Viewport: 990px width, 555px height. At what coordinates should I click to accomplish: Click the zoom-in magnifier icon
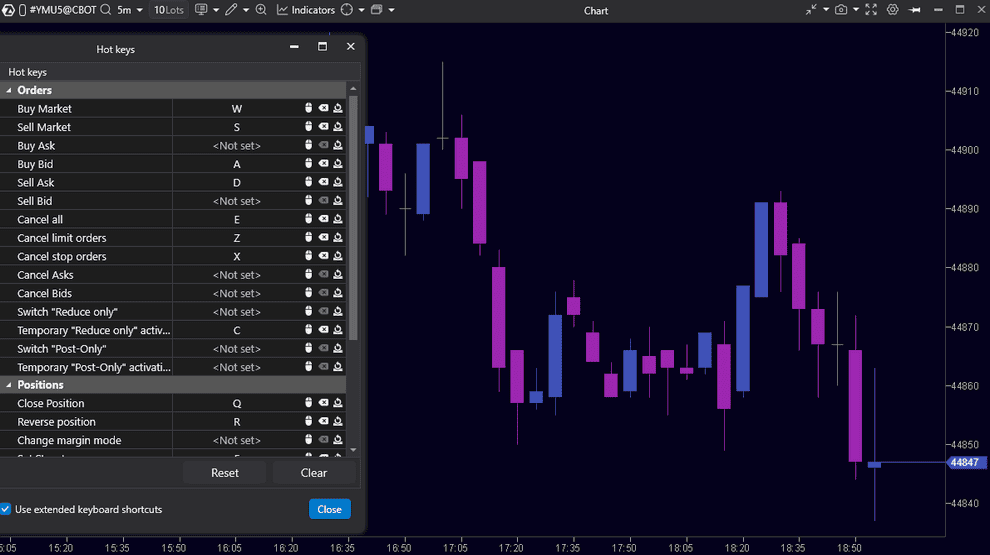pos(261,10)
